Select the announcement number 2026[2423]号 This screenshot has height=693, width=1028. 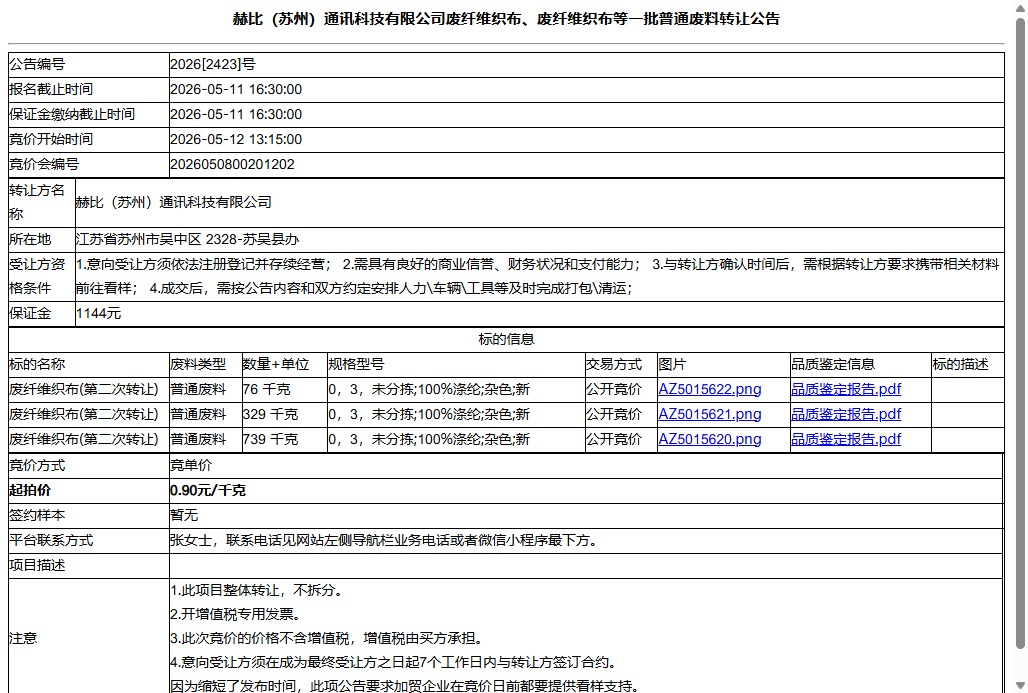coord(212,64)
